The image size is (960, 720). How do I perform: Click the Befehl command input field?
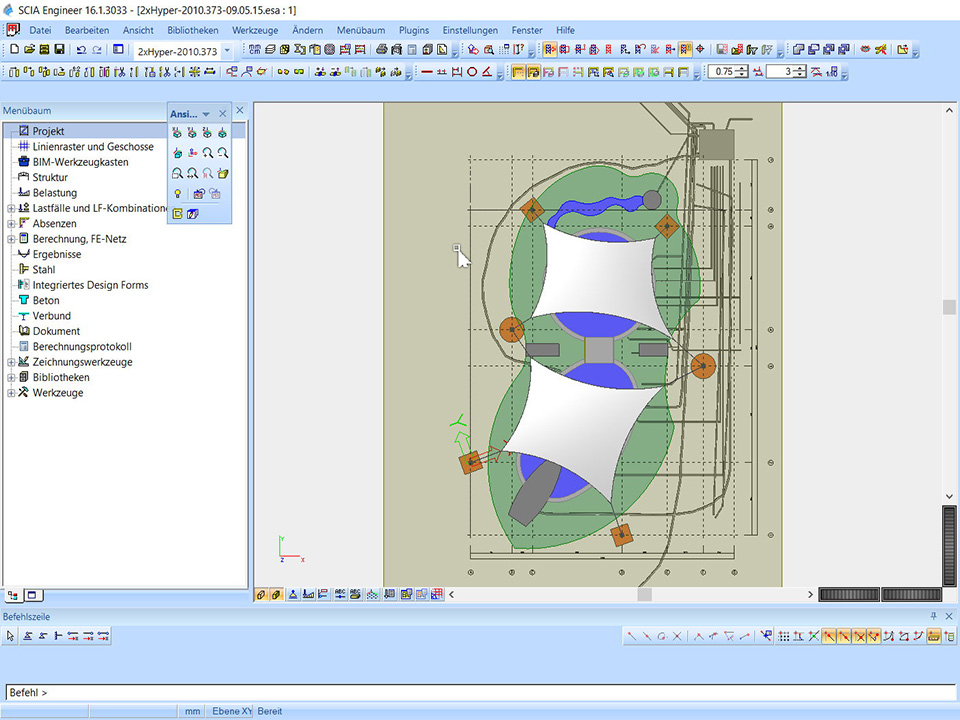coord(480,692)
